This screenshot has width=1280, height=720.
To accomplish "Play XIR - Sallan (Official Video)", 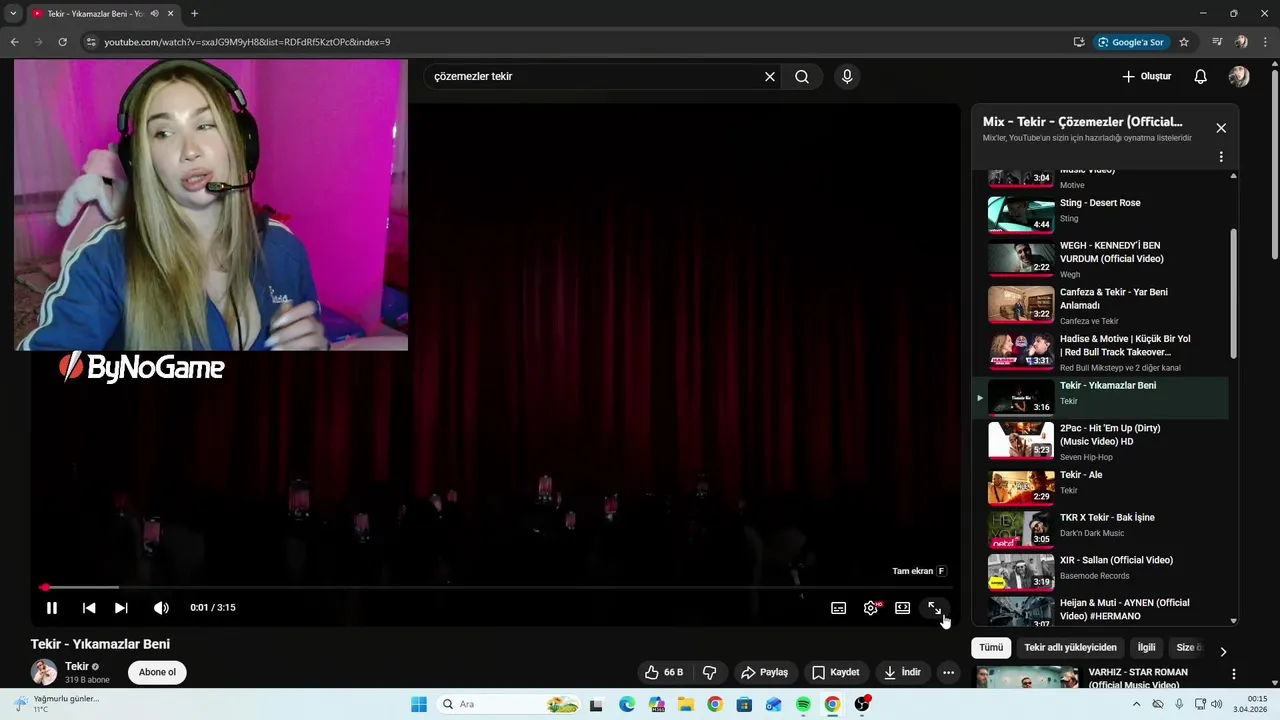I will [x=1100, y=572].
